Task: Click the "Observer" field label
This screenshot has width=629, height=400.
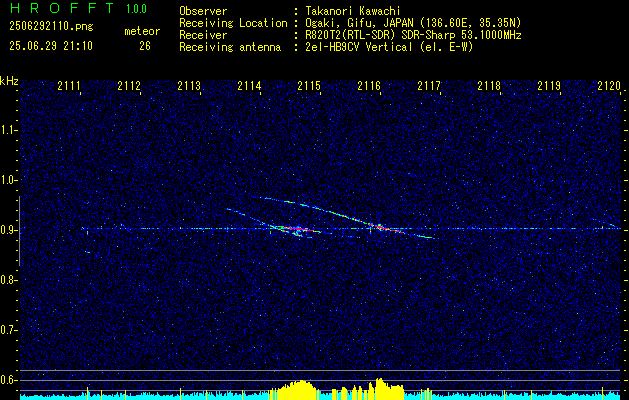Action: coord(203,11)
